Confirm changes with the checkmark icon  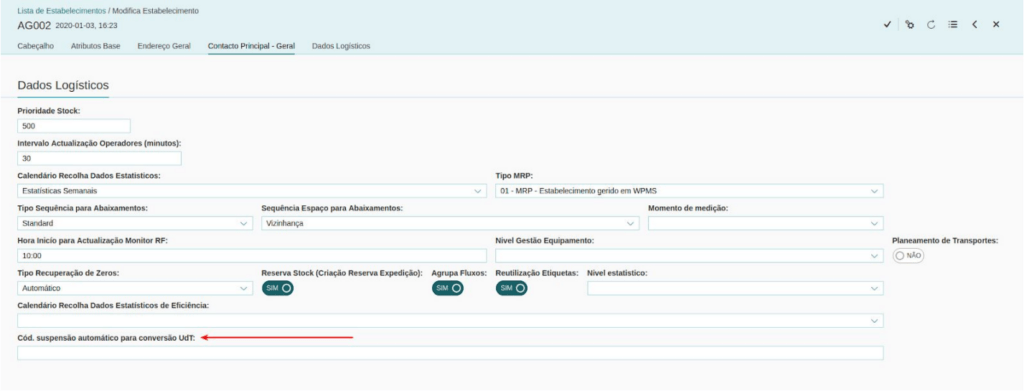887,25
